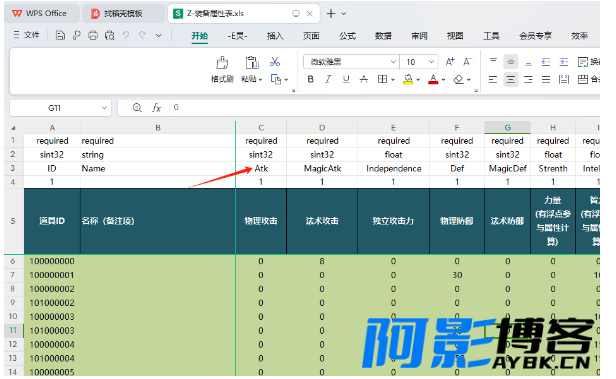Click the export to PDF icon
616x379 pixels.
(77, 36)
